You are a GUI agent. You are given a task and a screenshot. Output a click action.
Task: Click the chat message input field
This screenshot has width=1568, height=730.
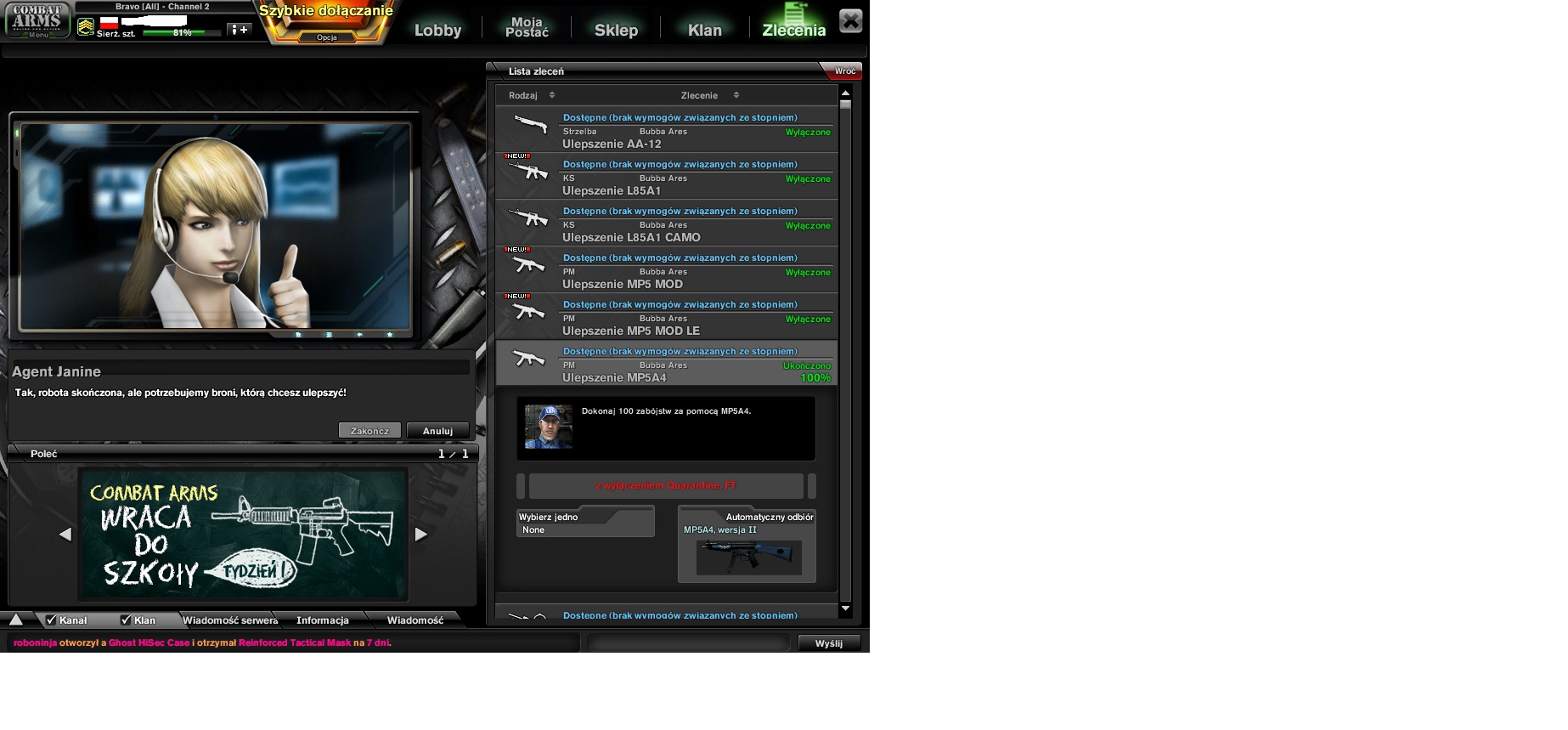pyautogui.click(x=689, y=643)
